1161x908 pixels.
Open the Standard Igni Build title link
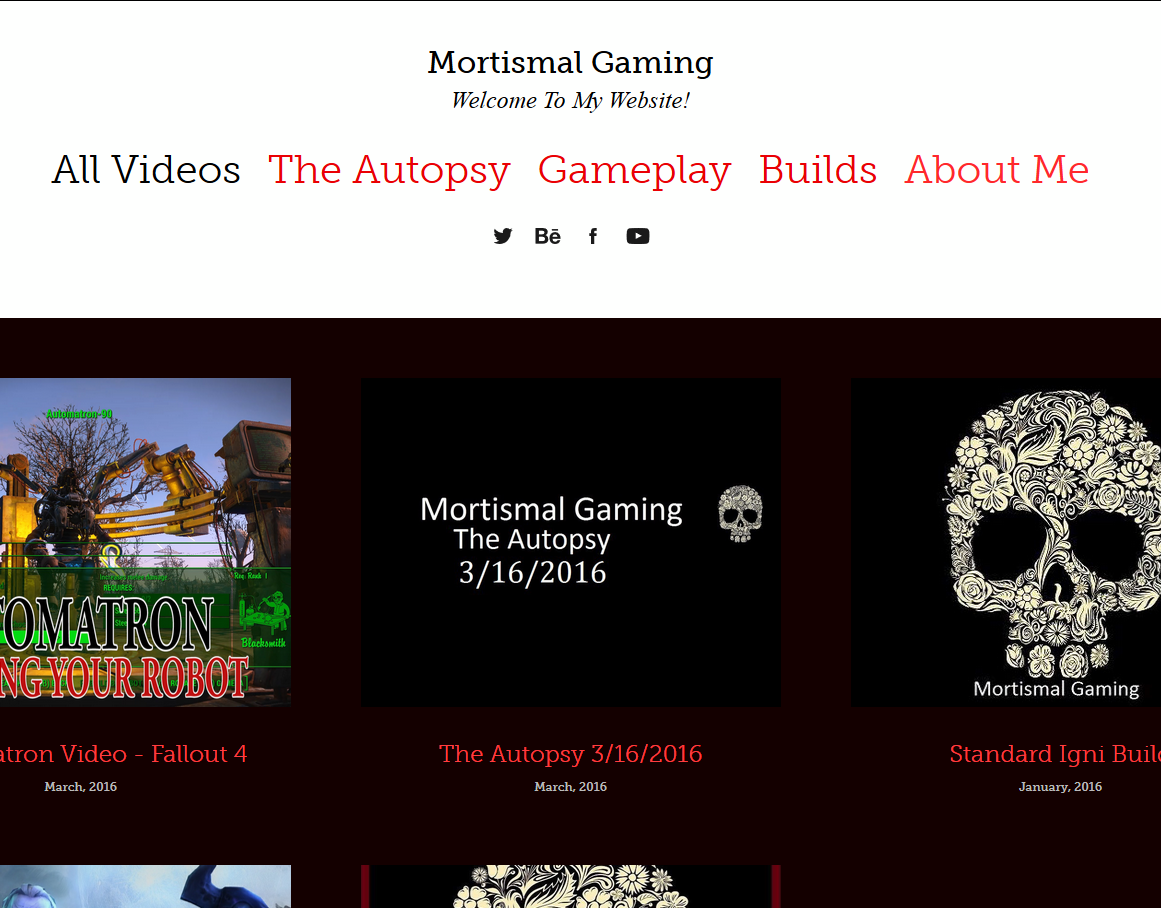pos(1055,753)
